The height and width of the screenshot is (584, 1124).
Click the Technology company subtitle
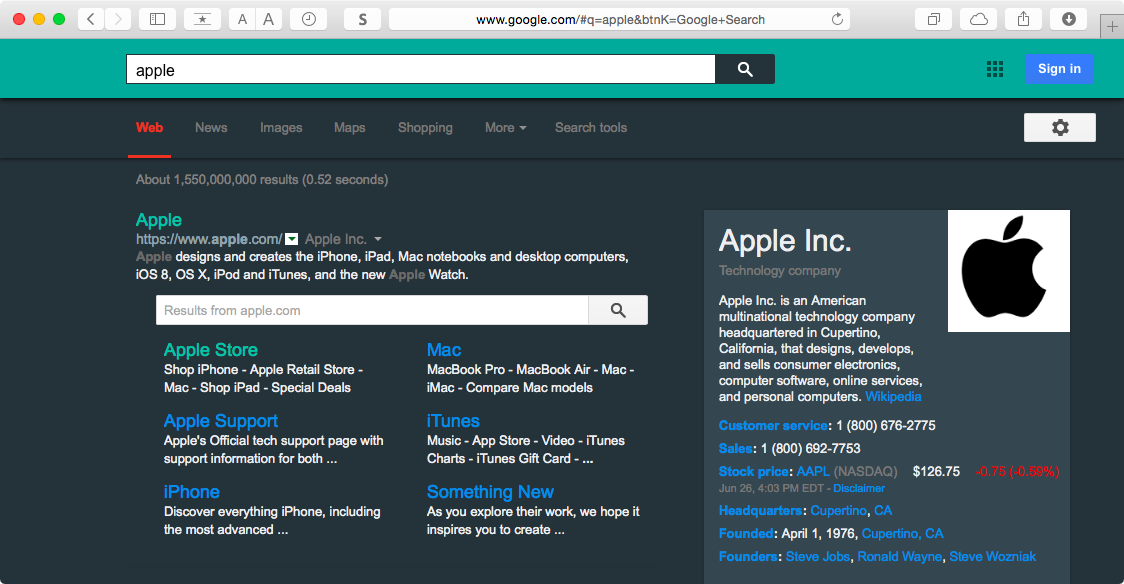780,271
